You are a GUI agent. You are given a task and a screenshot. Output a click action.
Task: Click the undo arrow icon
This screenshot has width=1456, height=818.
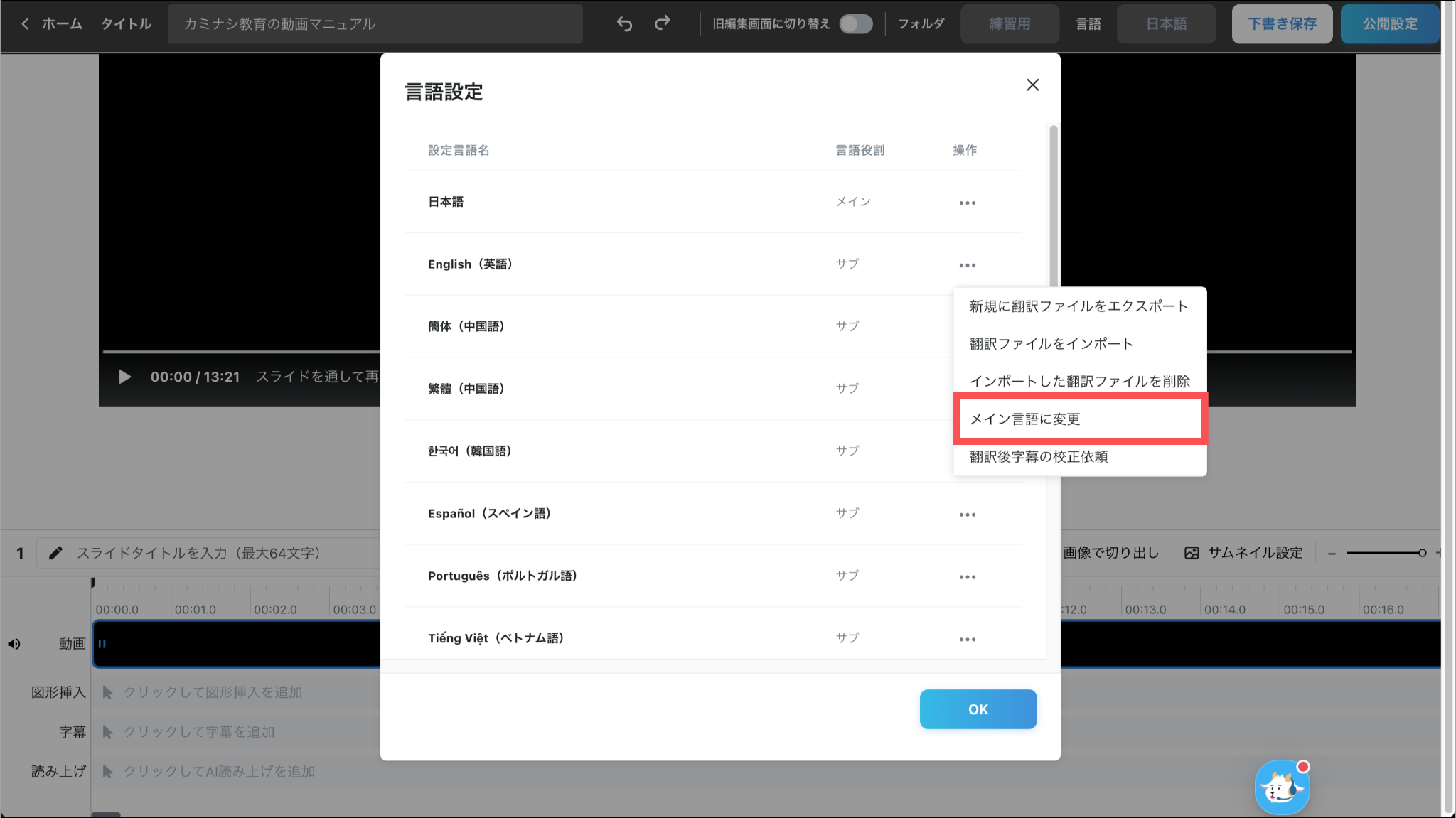(x=624, y=24)
